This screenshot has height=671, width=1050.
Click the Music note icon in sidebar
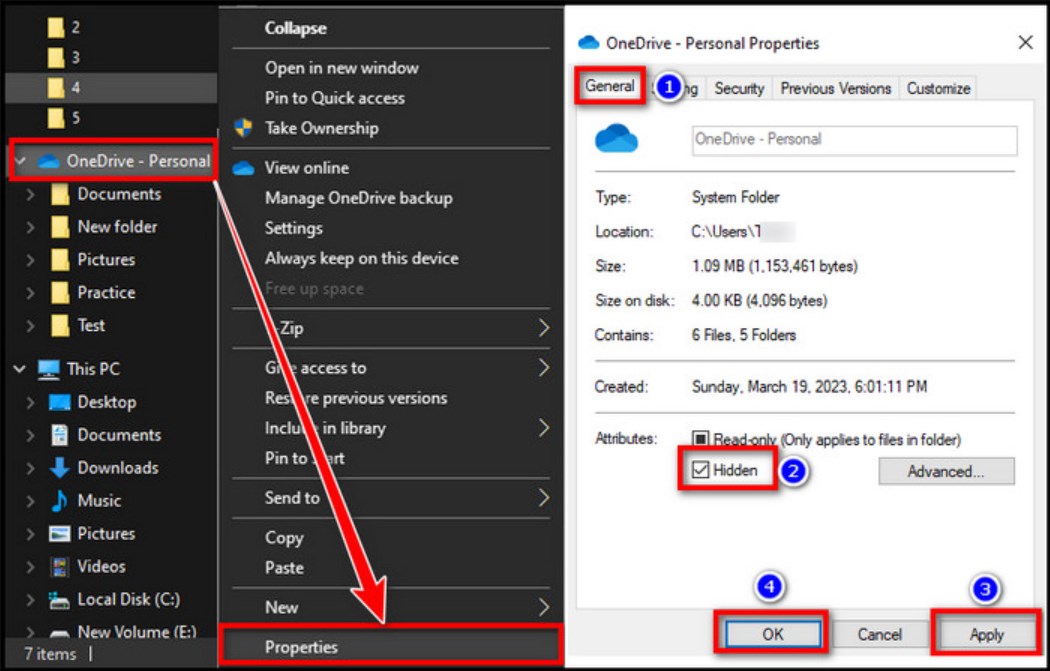[x=60, y=501]
